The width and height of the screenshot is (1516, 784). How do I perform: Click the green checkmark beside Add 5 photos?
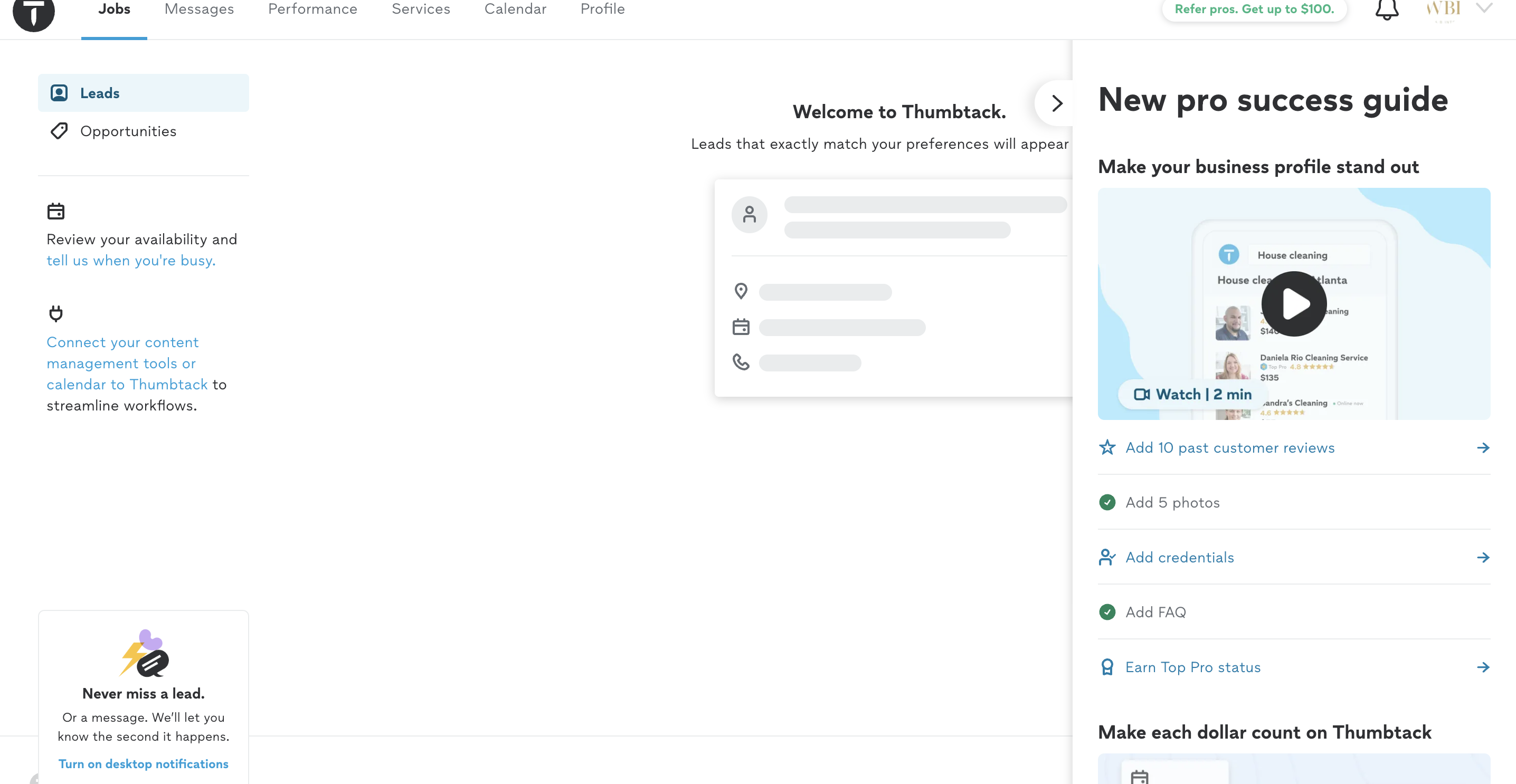pyautogui.click(x=1107, y=502)
